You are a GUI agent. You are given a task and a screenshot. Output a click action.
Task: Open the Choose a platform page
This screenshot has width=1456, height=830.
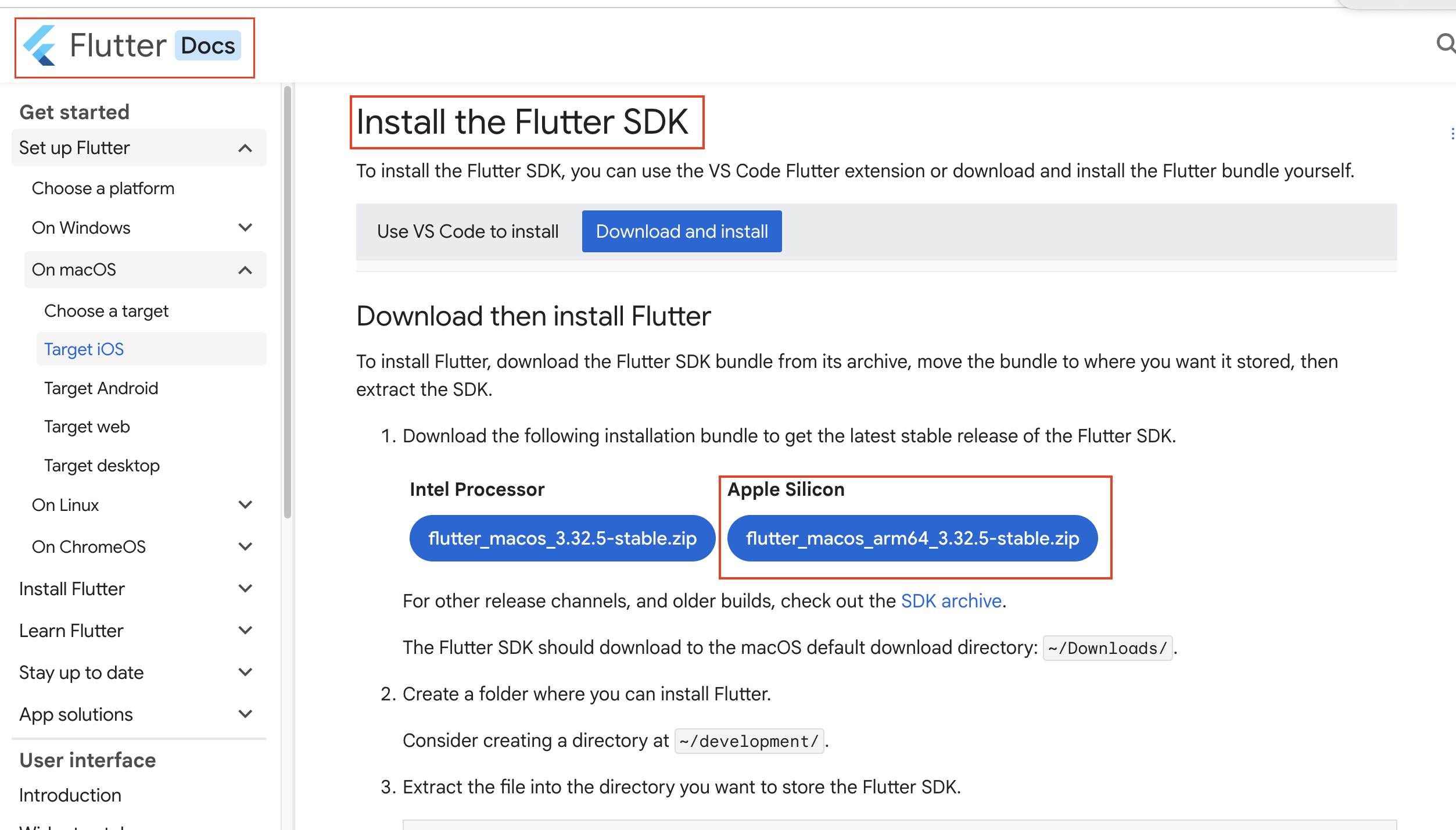[x=103, y=188]
